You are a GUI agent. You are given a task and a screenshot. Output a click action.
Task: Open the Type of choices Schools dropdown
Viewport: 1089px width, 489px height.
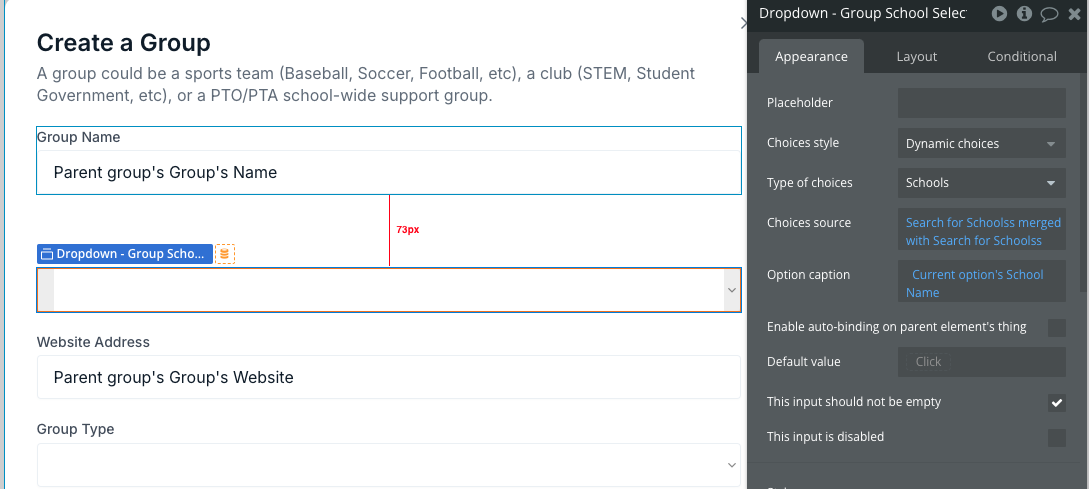point(981,183)
